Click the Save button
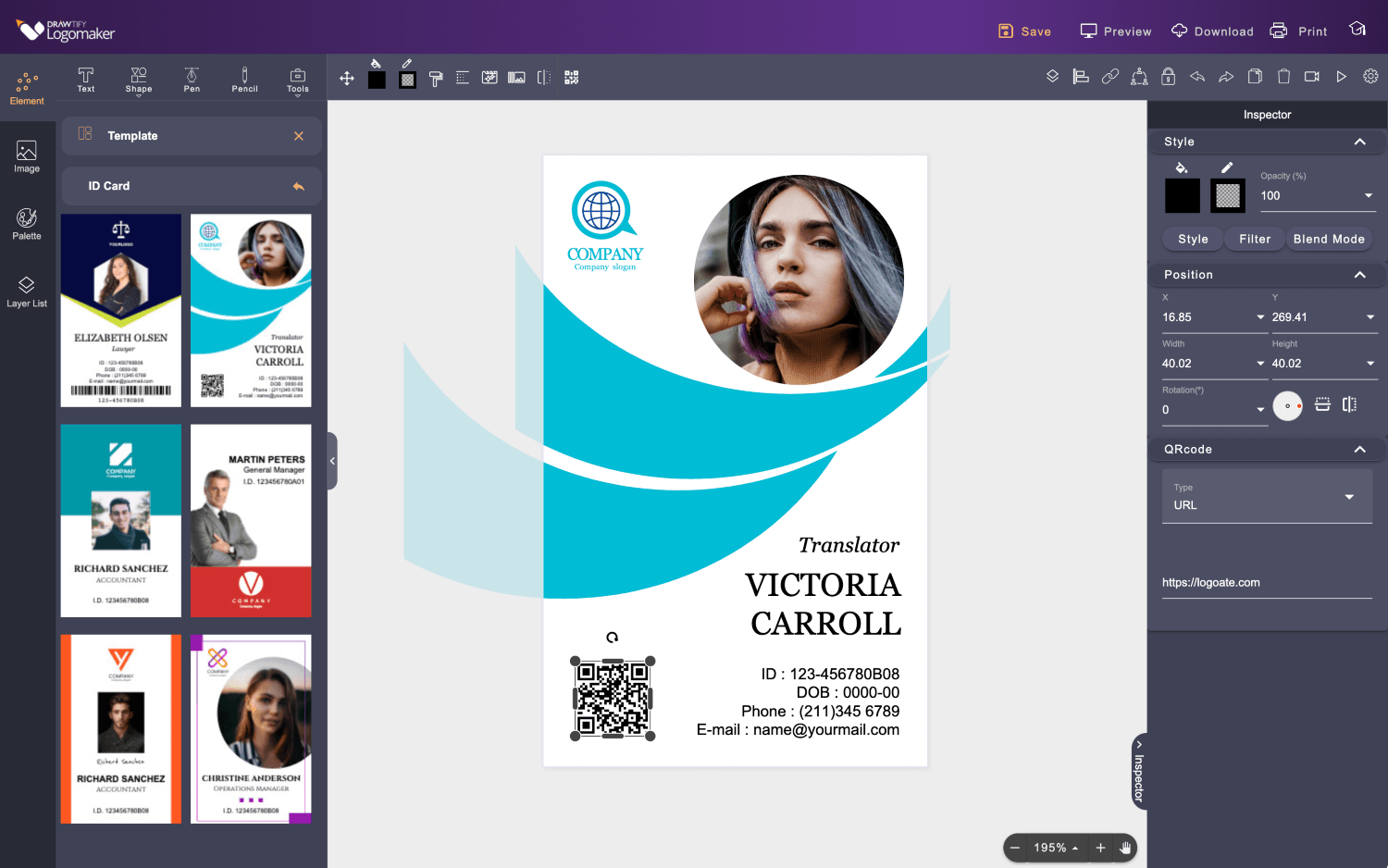The width and height of the screenshot is (1388, 868). point(1025,31)
